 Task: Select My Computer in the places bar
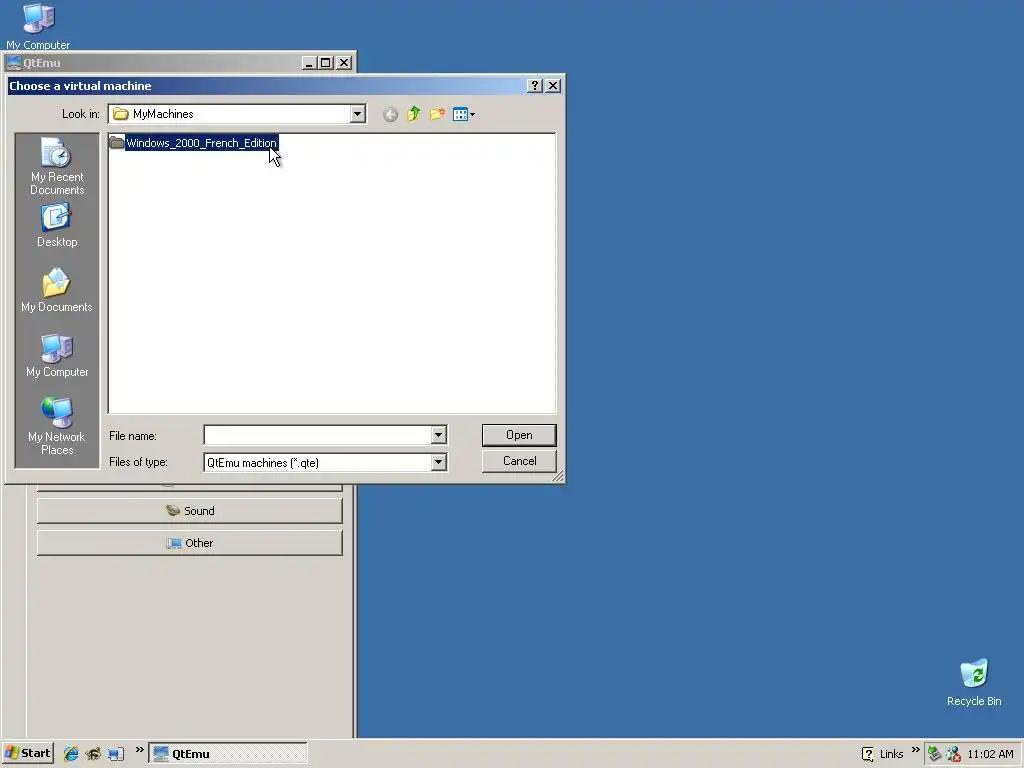pos(57,355)
